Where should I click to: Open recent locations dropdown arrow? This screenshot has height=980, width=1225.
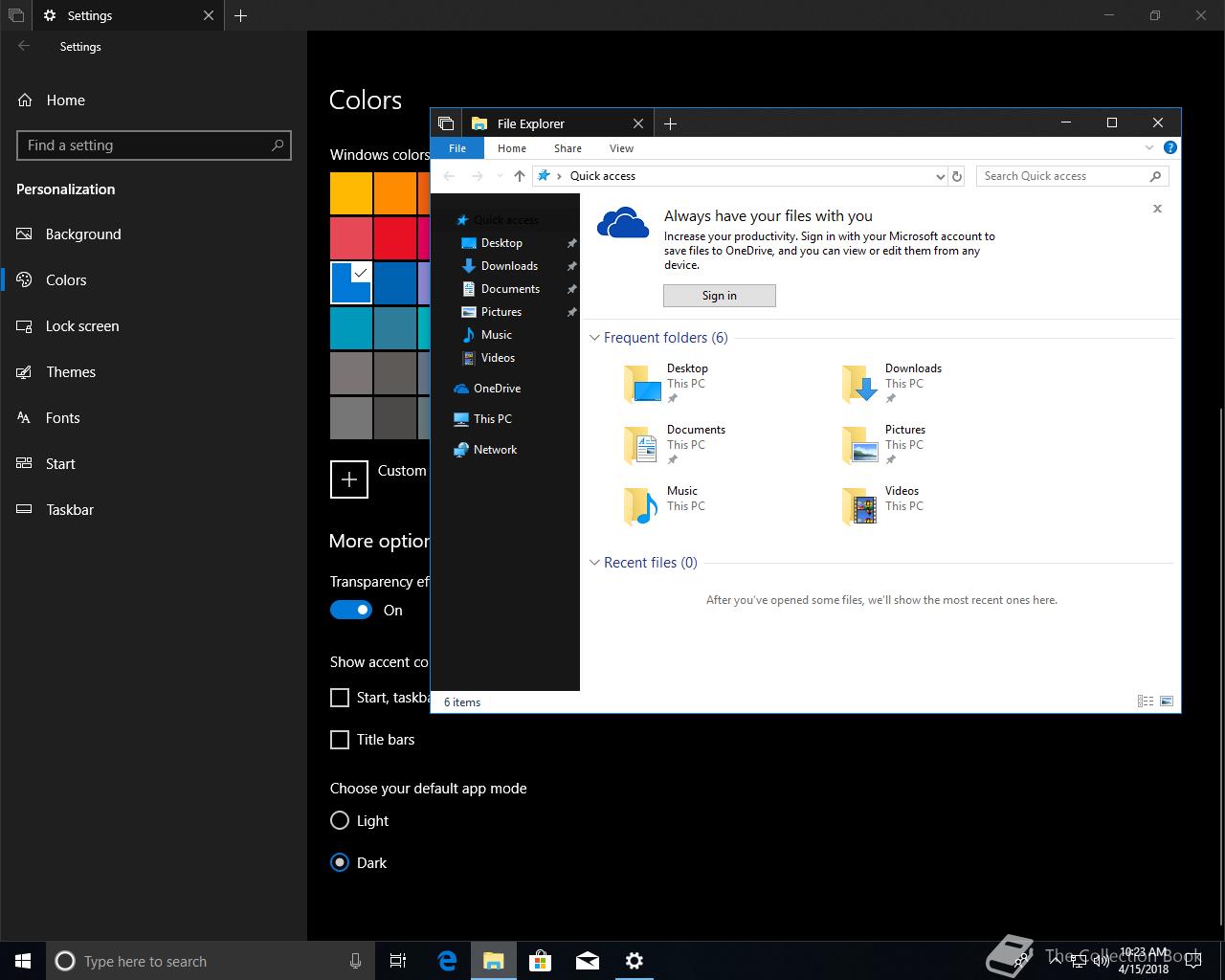(500, 176)
